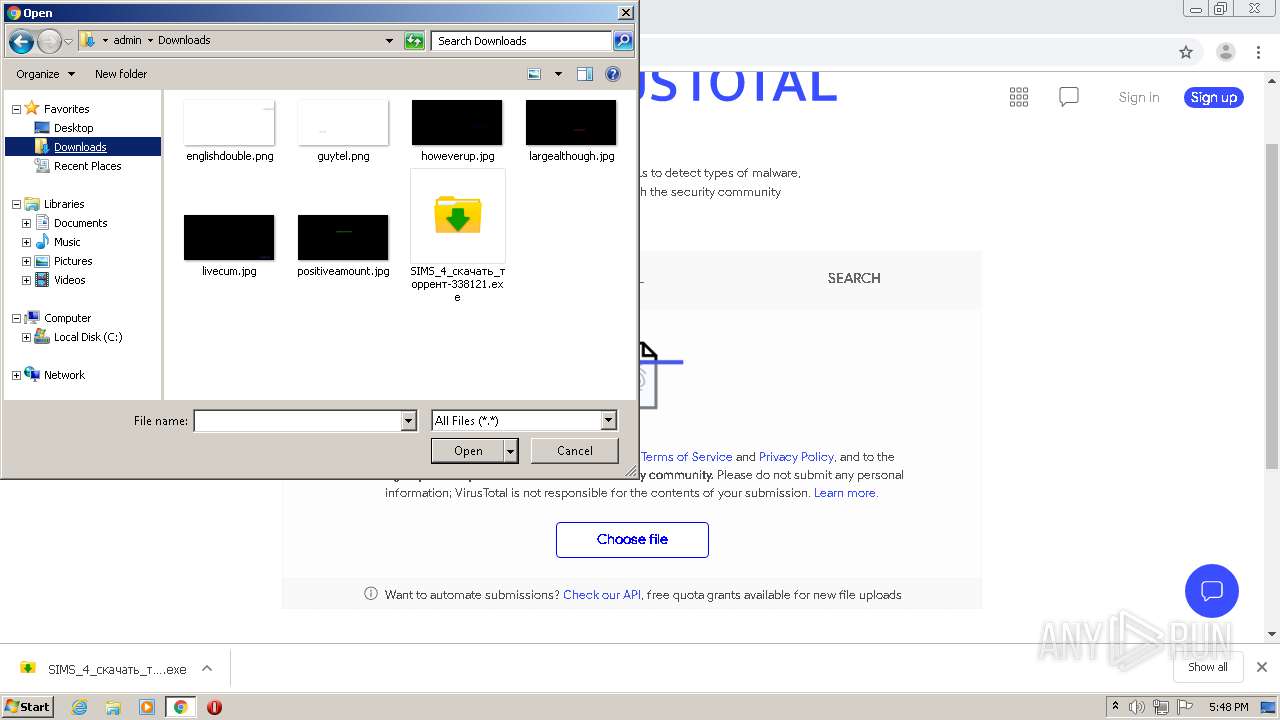Switch to VirusTotal SEARCH tab
Viewport: 1280px width, 720px height.
coord(854,278)
